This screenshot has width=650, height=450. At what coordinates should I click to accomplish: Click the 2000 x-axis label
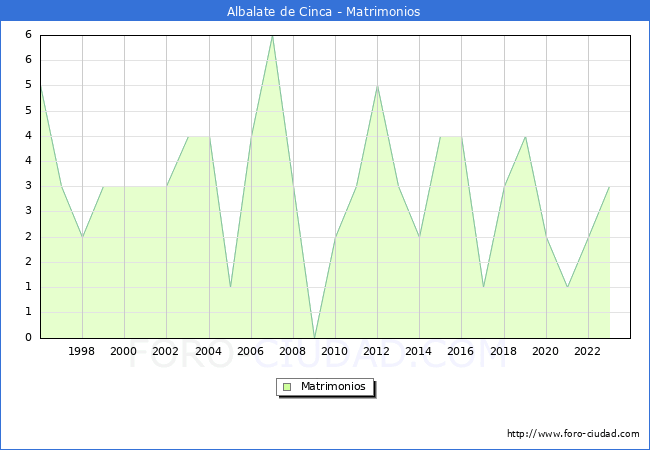[x=124, y=351]
